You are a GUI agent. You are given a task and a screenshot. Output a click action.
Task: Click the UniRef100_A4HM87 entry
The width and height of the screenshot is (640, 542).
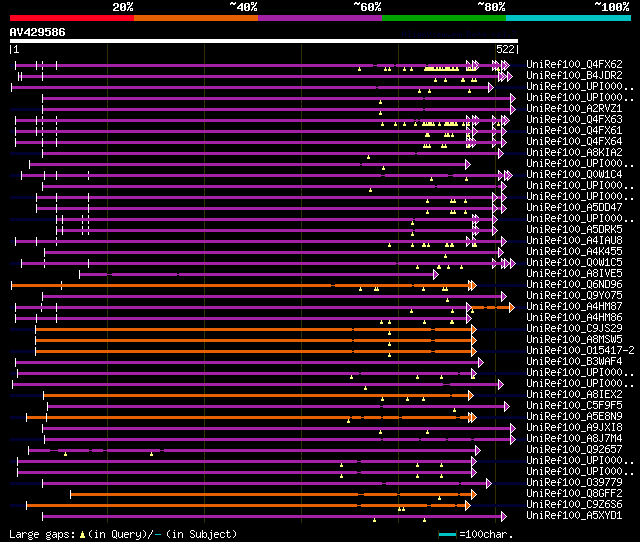[x=574, y=307]
